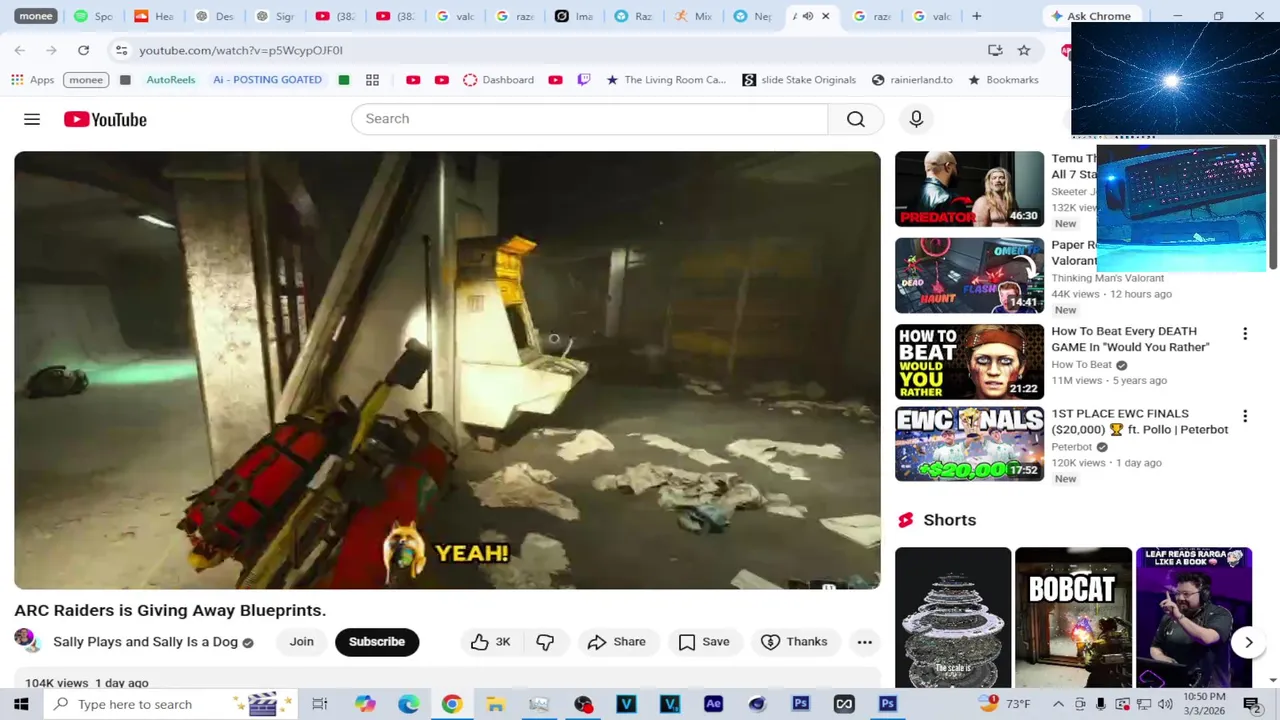This screenshot has width=1280, height=720.
Task: Open the rainierland.to bookmark
Action: pyautogui.click(x=912, y=80)
